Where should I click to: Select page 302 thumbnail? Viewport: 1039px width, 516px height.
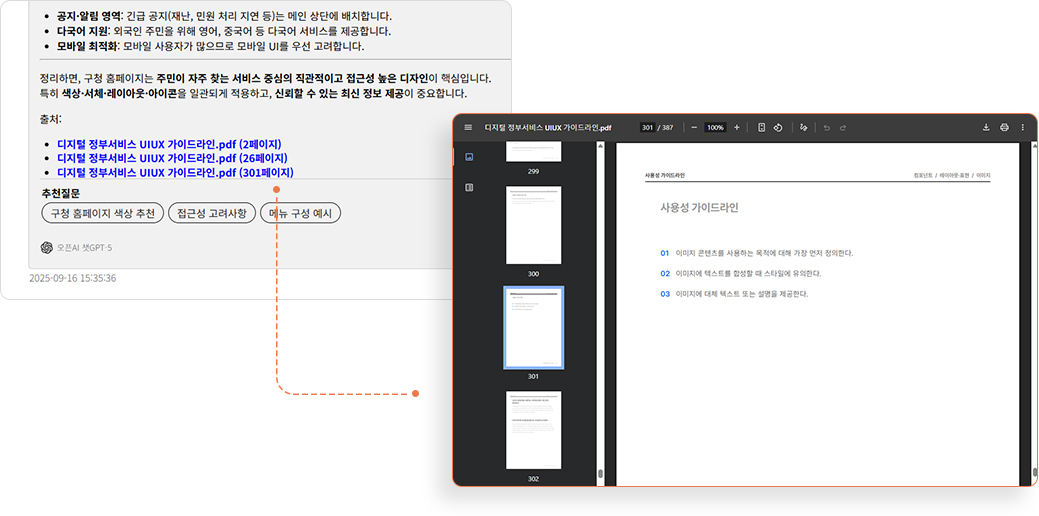533,430
